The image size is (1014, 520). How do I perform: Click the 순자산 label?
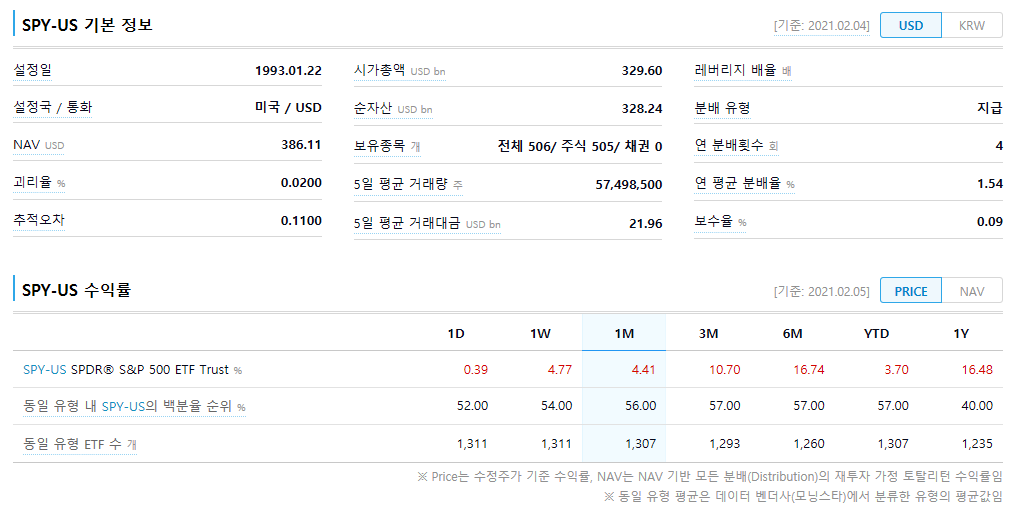[x=393, y=108]
